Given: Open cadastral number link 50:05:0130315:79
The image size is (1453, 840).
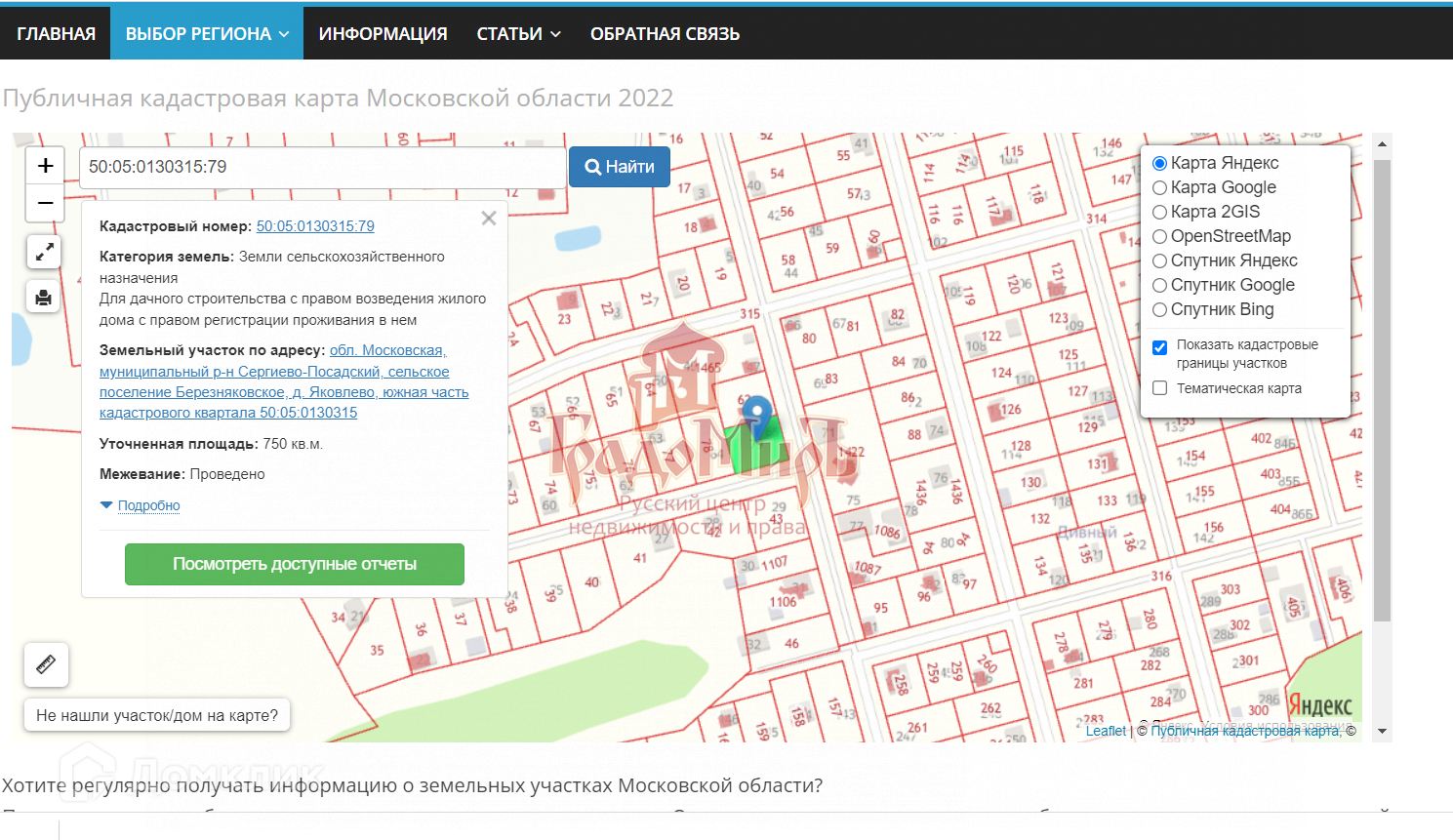Looking at the screenshot, I should [x=315, y=226].
